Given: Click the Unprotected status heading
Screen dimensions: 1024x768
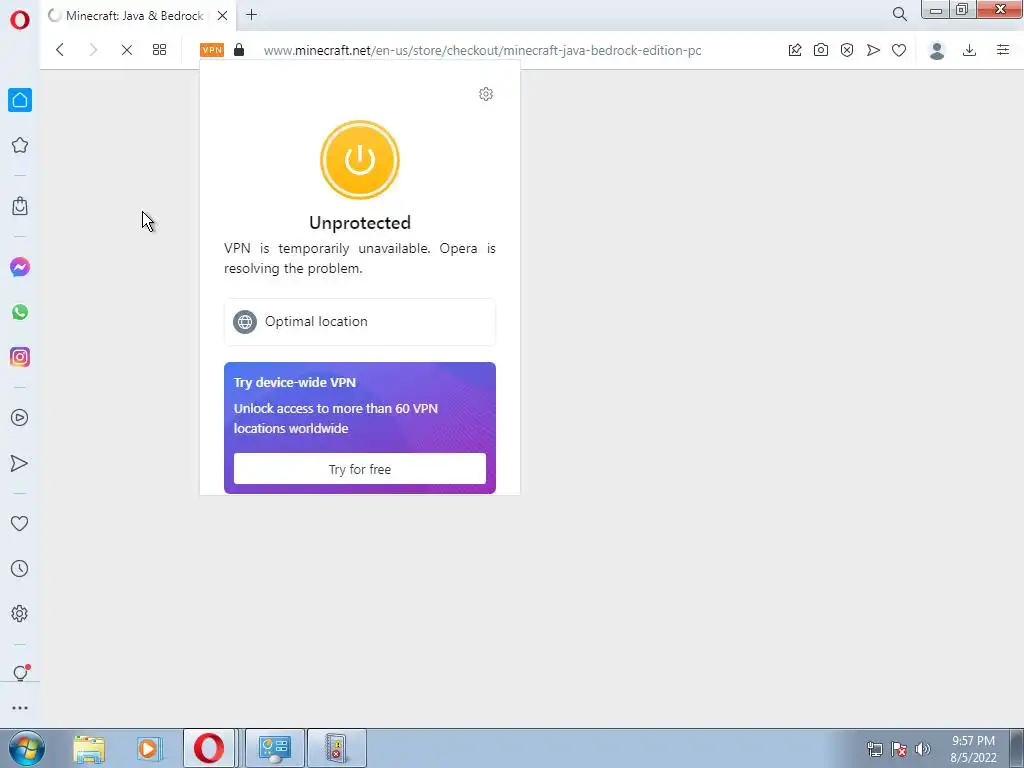Looking at the screenshot, I should [360, 223].
